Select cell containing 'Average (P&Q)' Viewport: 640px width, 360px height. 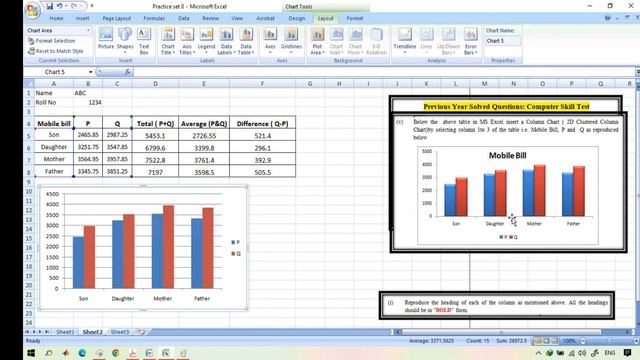click(x=204, y=123)
